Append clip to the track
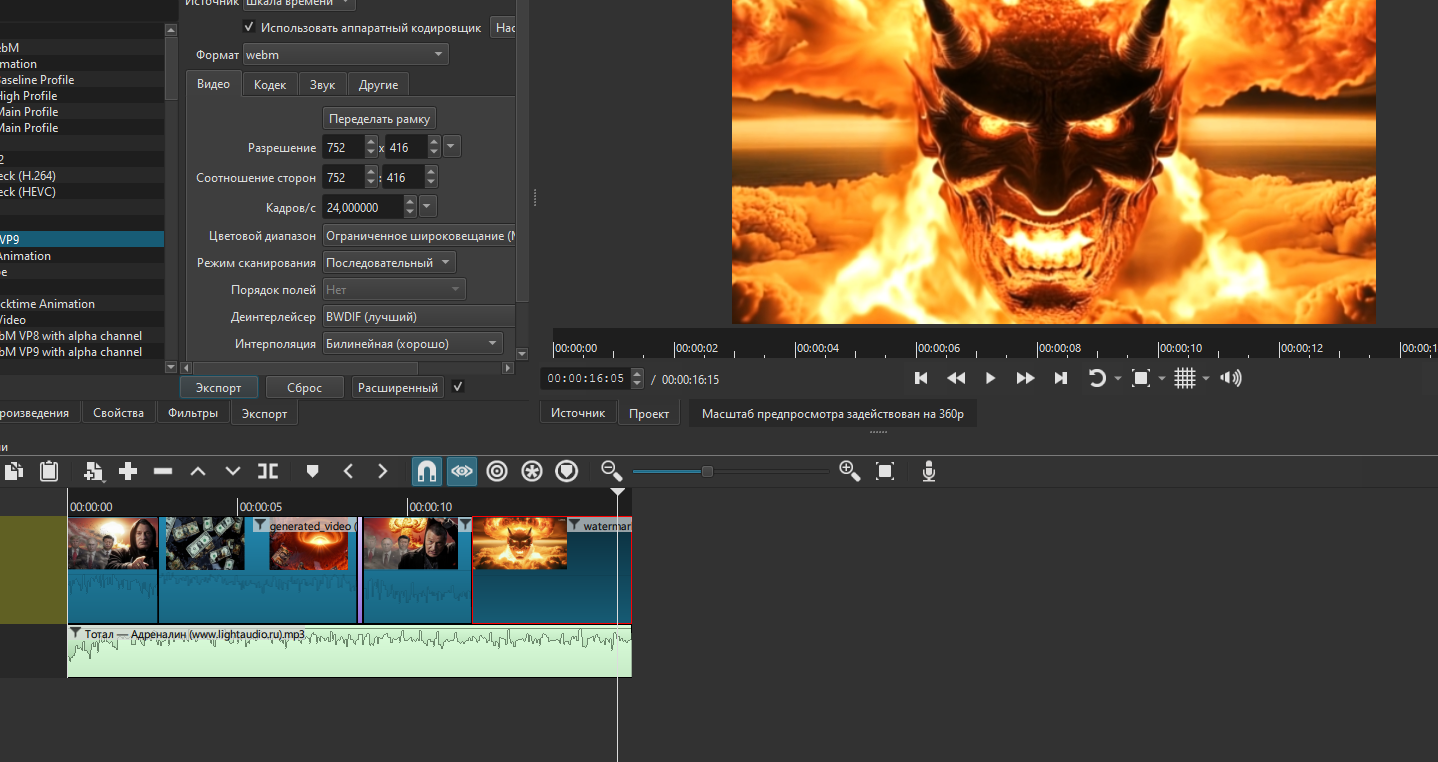 click(128, 471)
